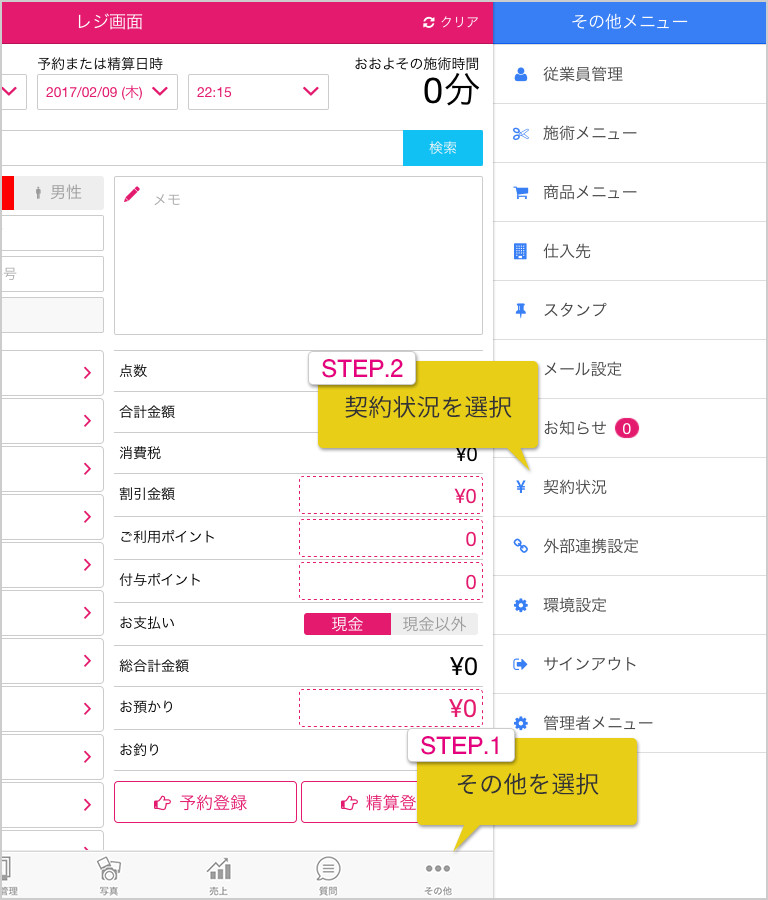Open その他 tab in bottom bar
Viewport: 768px width, 900px height.
(438, 876)
